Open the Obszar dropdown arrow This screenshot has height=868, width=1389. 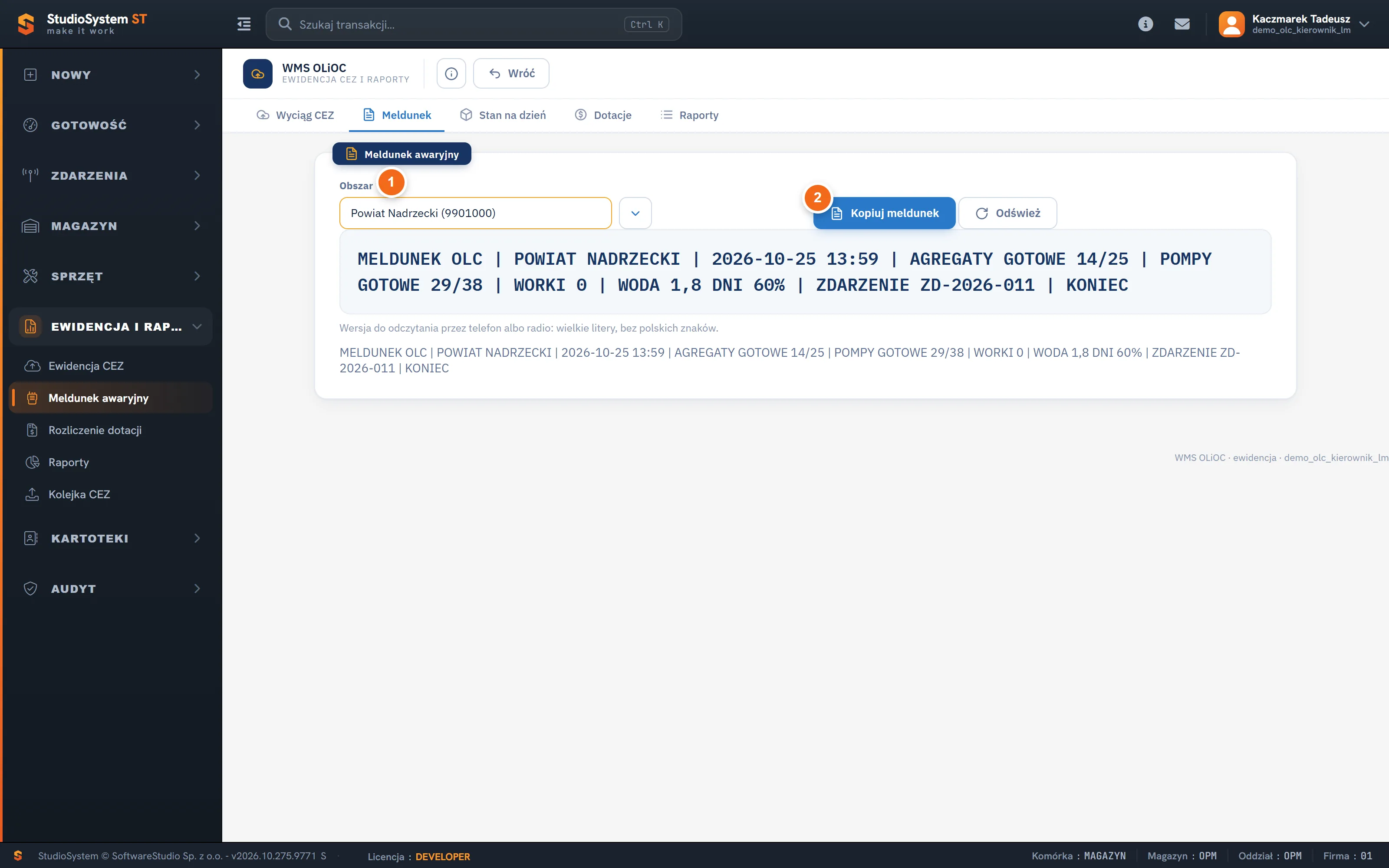point(635,213)
